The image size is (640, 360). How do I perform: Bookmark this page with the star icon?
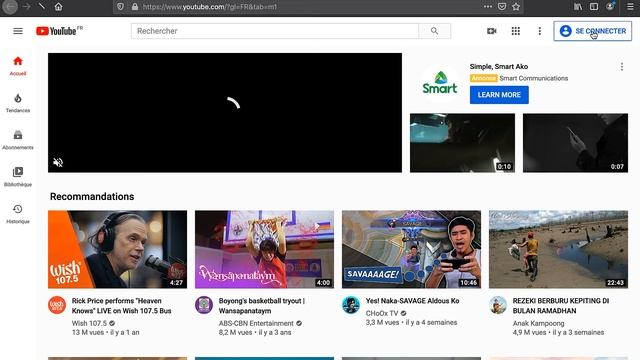coord(516,7)
